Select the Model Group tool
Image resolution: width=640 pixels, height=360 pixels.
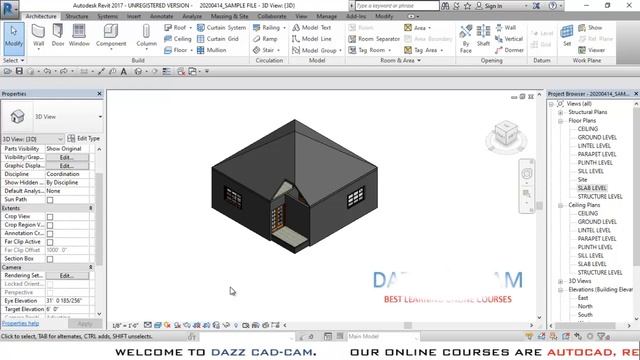pyautogui.click(x=316, y=50)
